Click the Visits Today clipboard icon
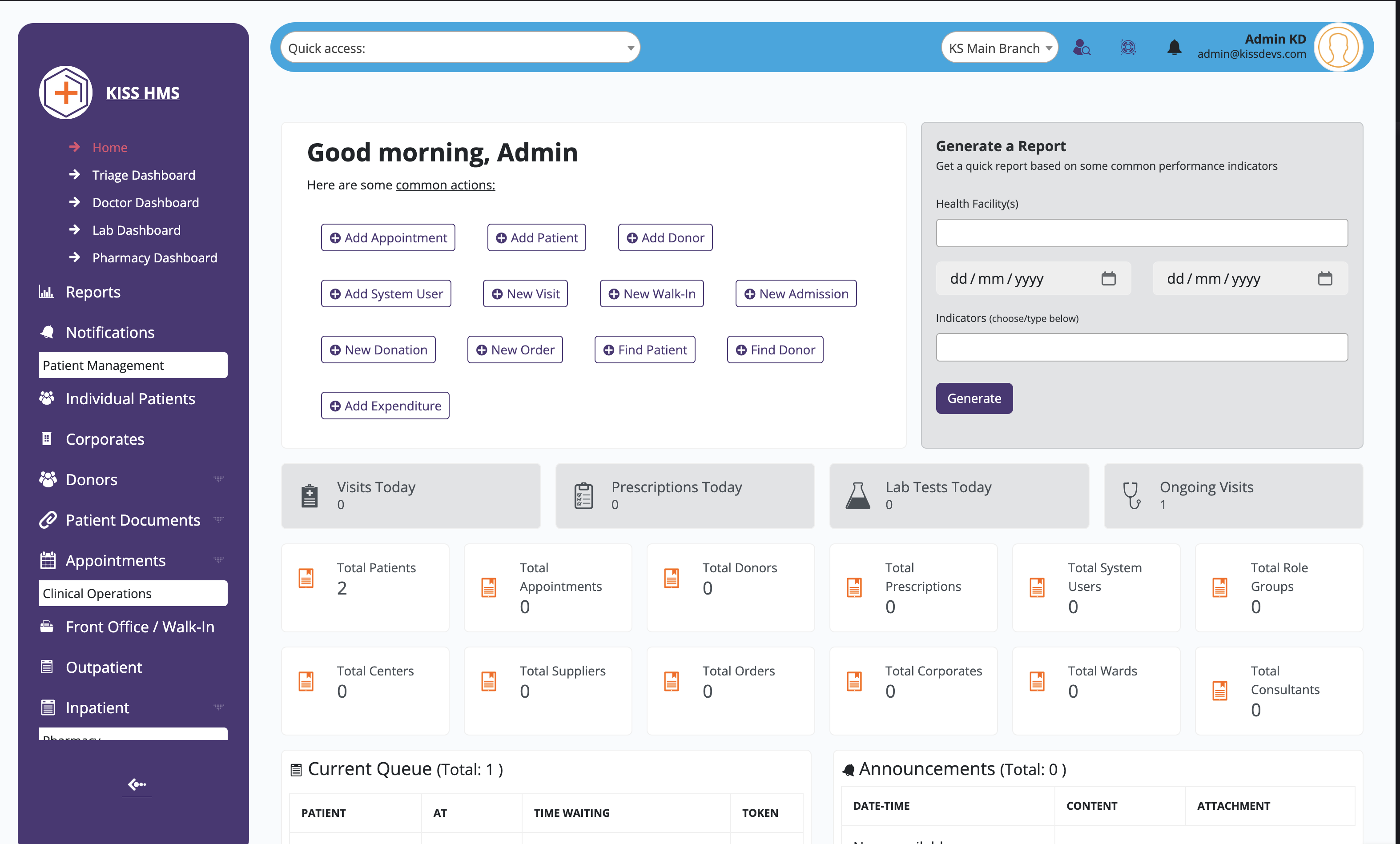The width and height of the screenshot is (1400, 844). [x=309, y=496]
